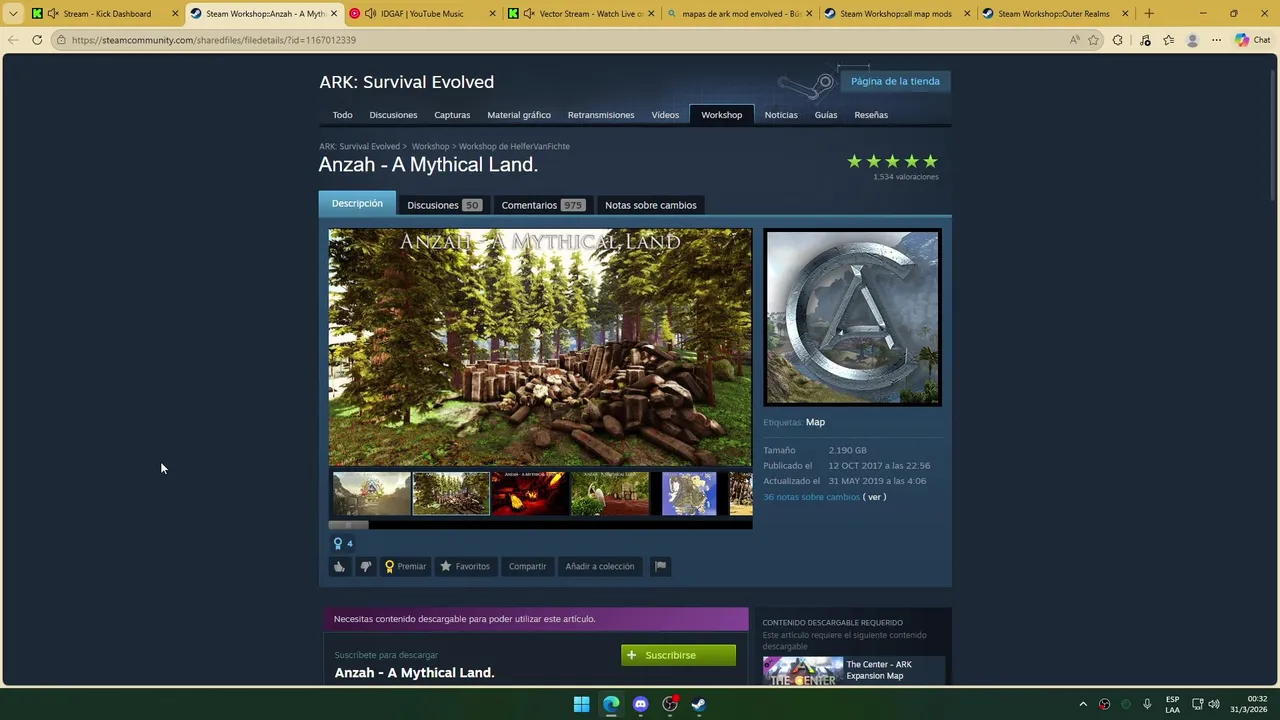The width and height of the screenshot is (1280, 720).
Task: Select Capturas in hub navigation
Action: tap(452, 115)
